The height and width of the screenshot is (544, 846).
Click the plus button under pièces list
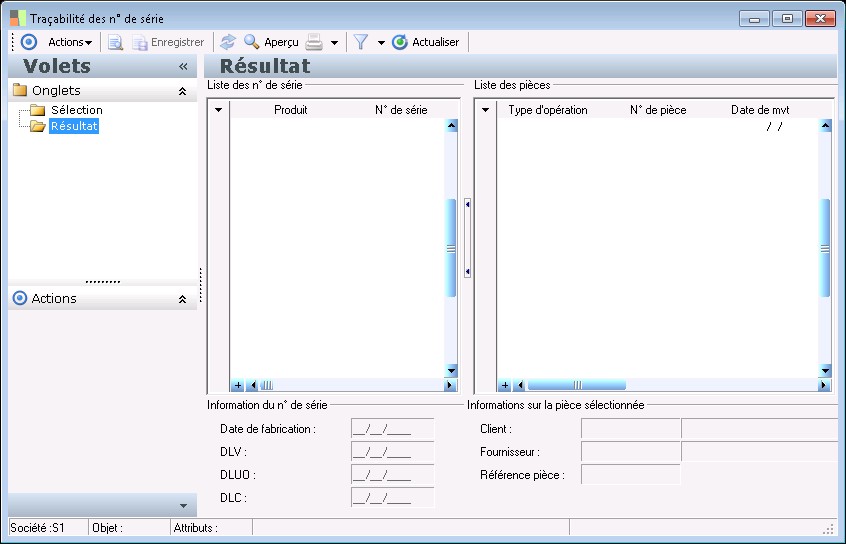(x=504, y=385)
